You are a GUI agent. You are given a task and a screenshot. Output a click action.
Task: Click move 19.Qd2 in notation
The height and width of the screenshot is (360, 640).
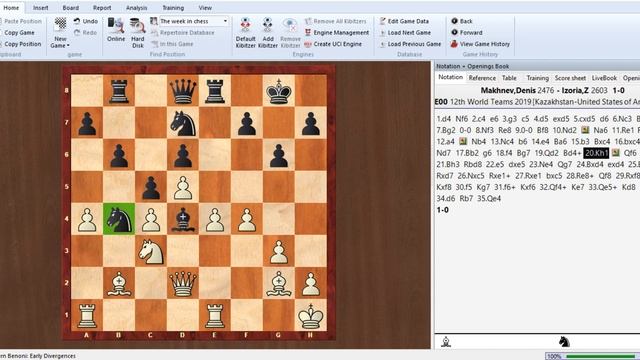coord(547,153)
